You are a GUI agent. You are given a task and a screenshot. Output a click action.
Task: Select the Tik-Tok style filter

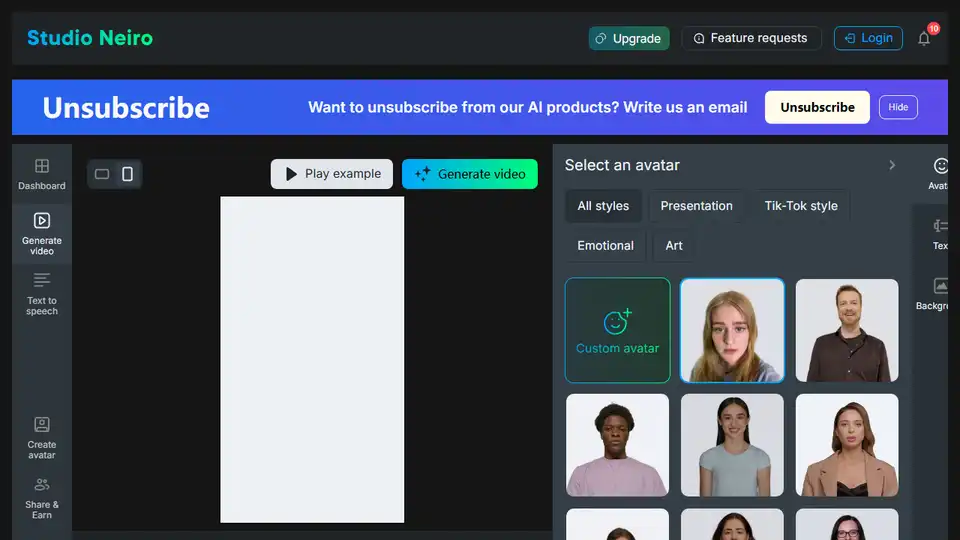pyautogui.click(x=801, y=206)
